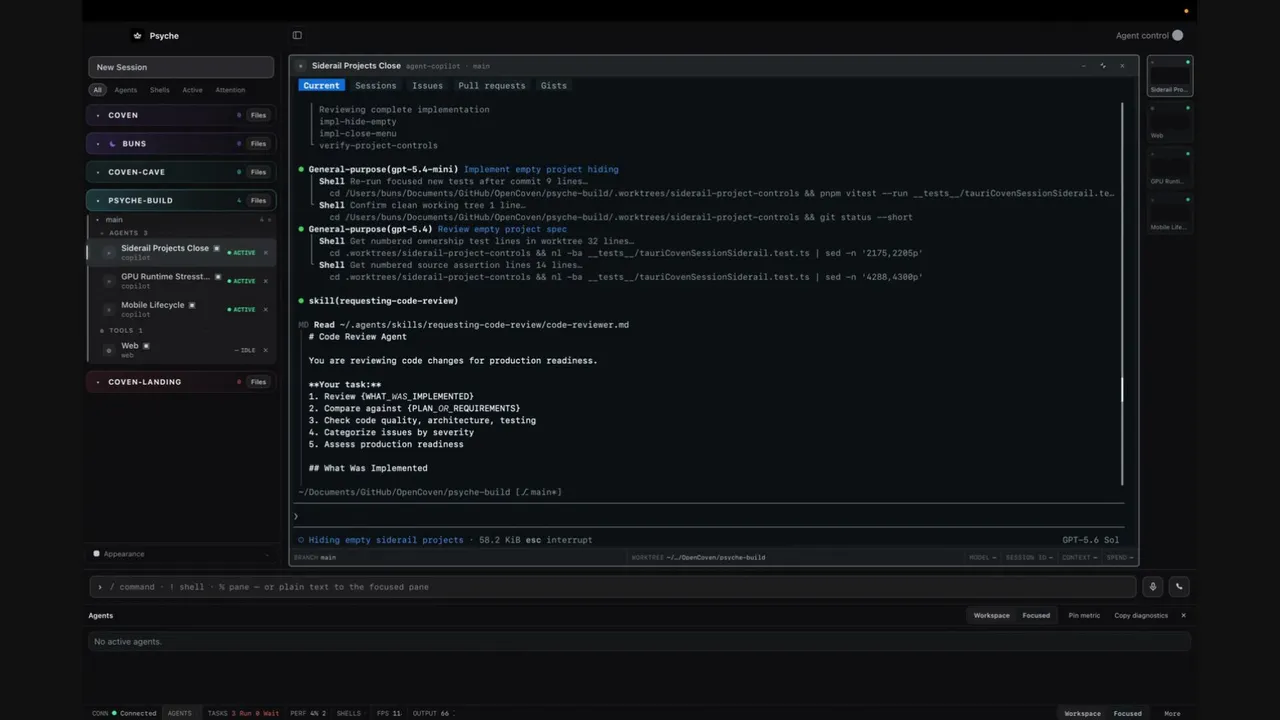The height and width of the screenshot is (720, 1280).
Task: Close the GPU Runtime Stresstest sidebar row
Action: tap(266, 281)
